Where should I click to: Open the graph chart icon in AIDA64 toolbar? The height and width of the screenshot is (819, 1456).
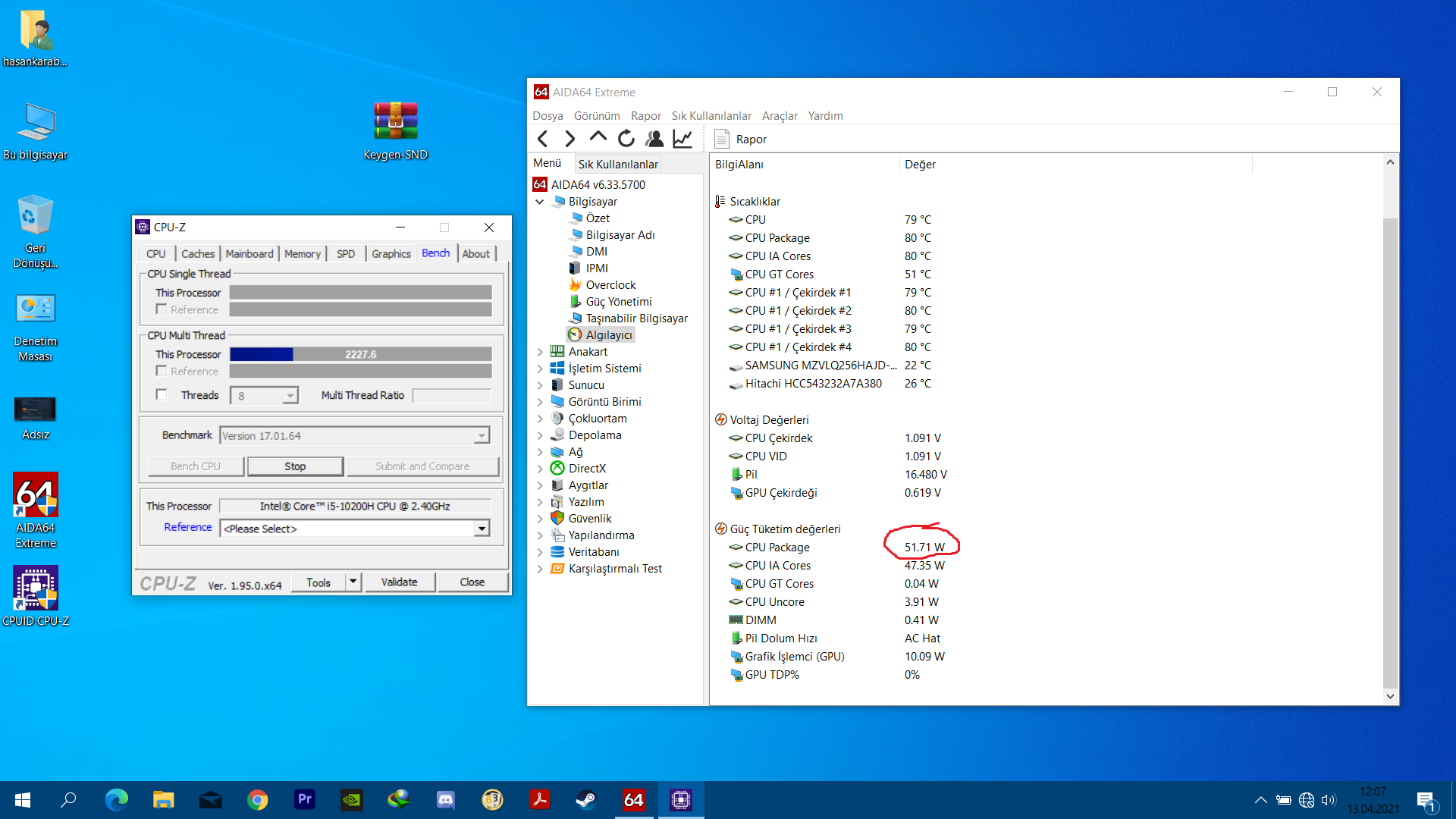click(x=682, y=139)
